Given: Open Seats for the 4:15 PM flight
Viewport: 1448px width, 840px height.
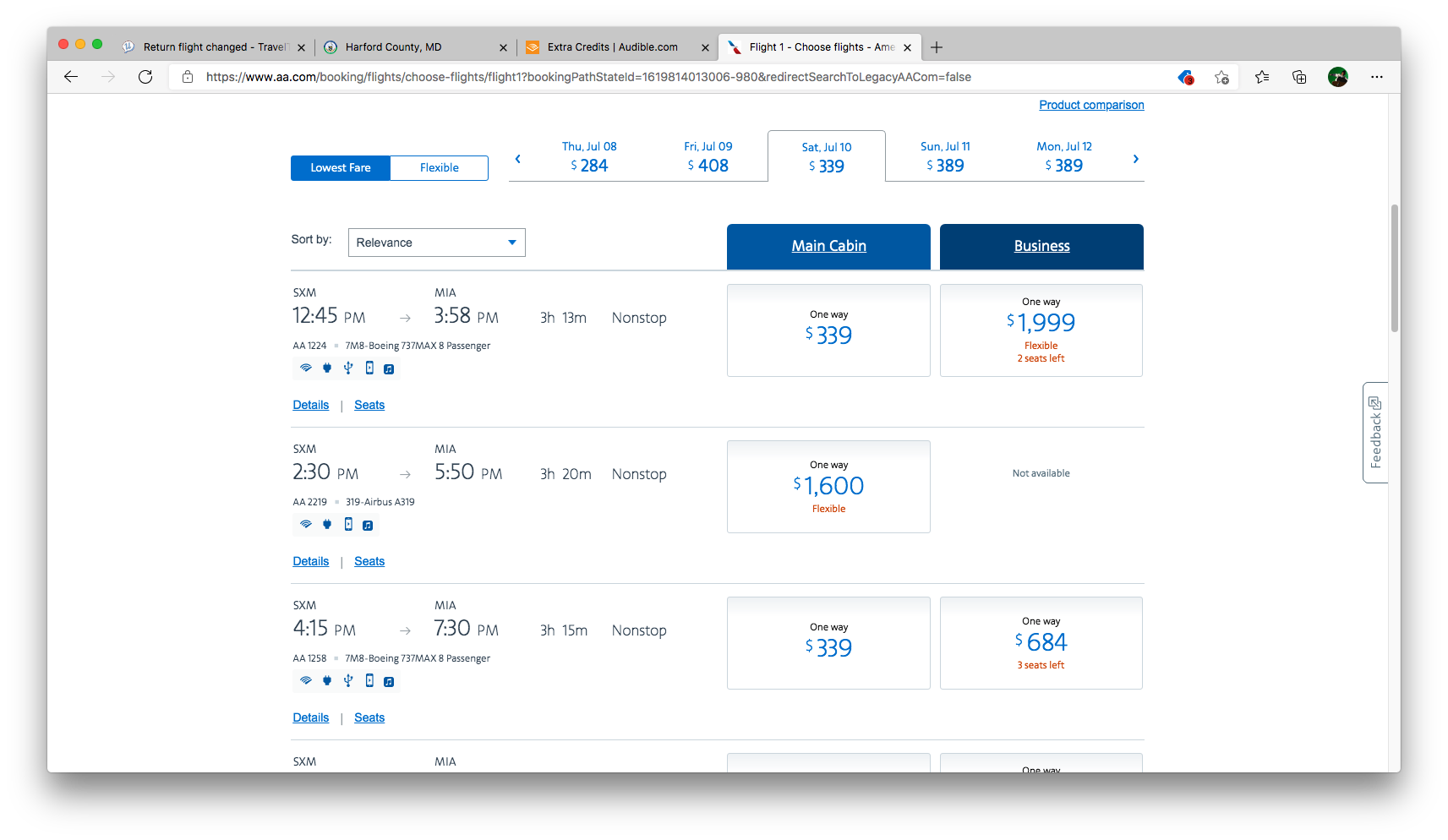Looking at the screenshot, I should click(x=369, y=718).
